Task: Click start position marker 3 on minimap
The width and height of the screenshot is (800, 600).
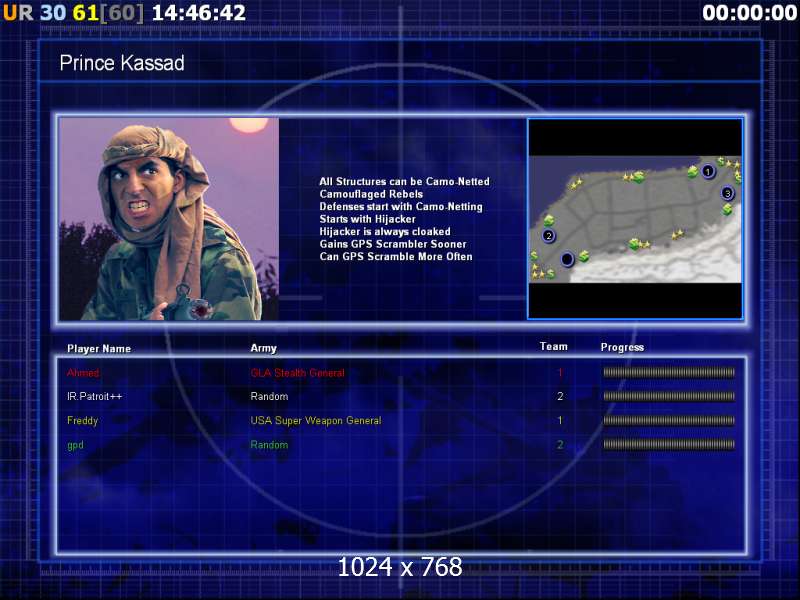Action: coord(728,193)
